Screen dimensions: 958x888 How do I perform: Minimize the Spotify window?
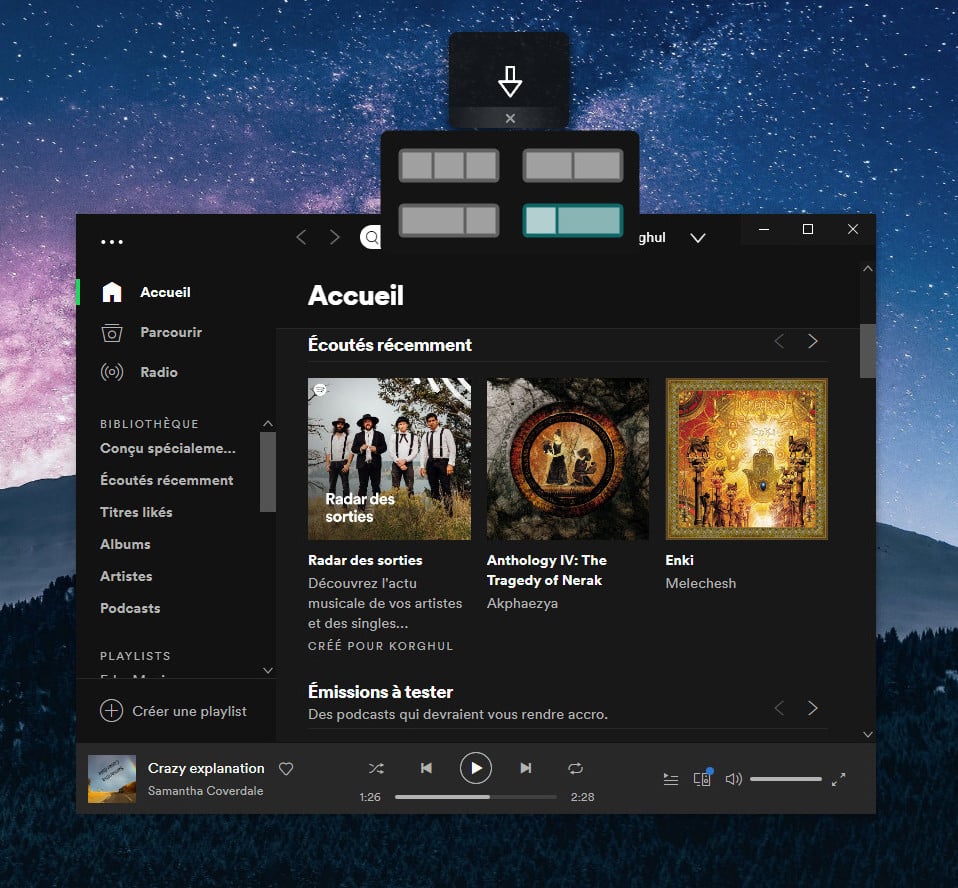coord(764,229)
